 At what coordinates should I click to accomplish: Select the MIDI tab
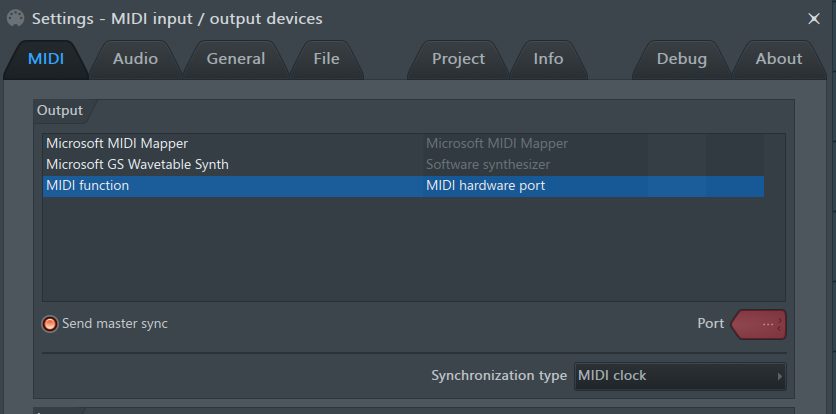click(x=46, y=59)
